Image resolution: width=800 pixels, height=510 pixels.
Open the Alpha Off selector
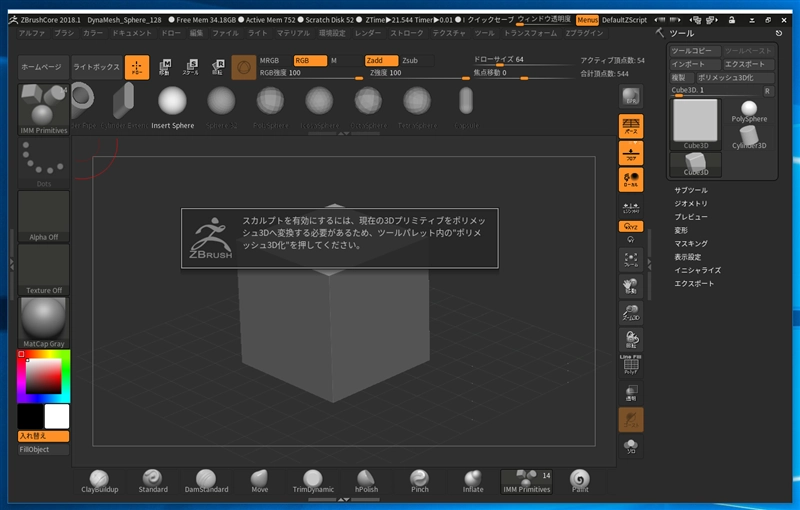[44, 217]
